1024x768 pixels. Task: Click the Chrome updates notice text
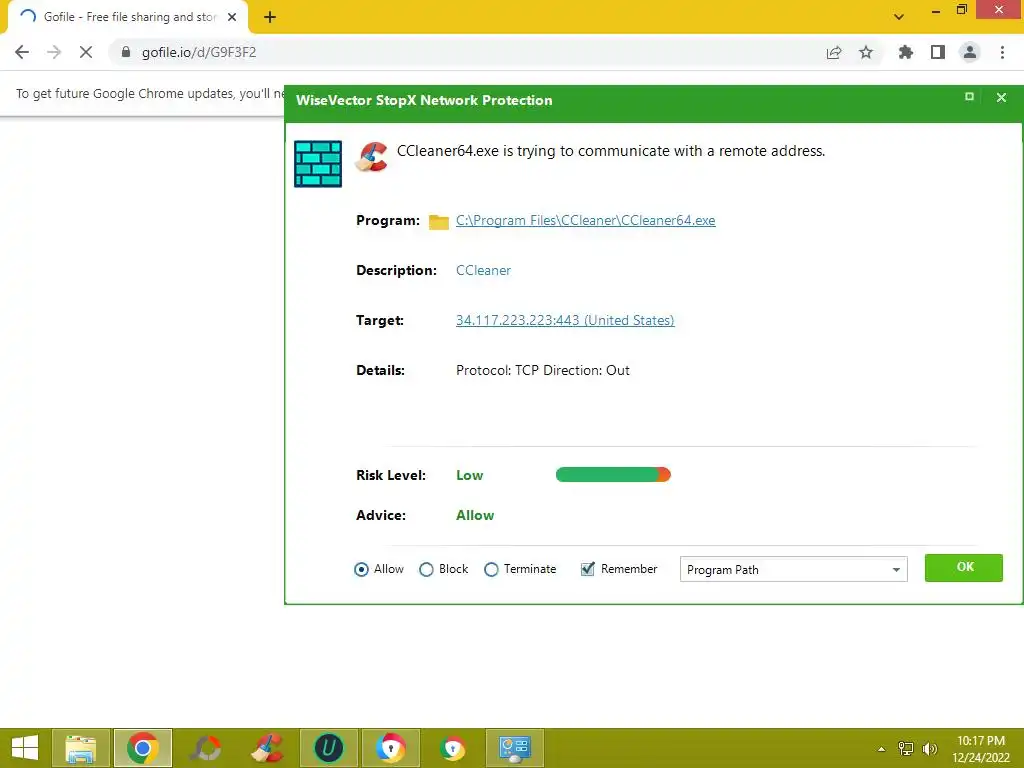pyautogui.click(x=150, y=93)
